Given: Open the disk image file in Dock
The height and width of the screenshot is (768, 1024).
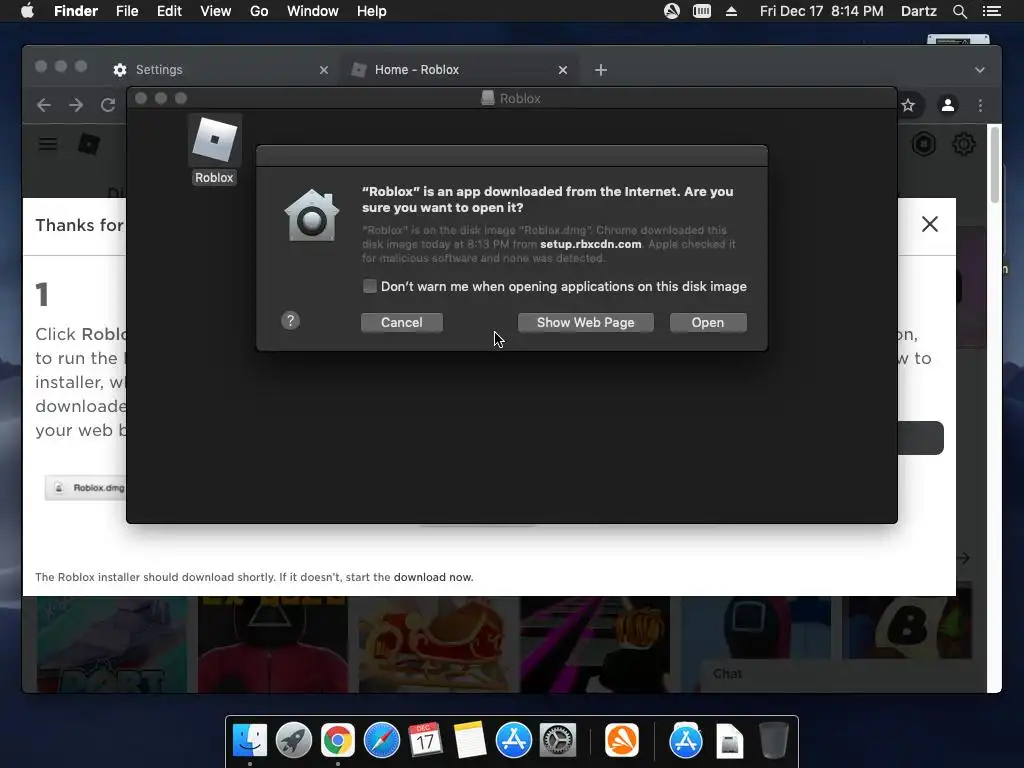Looking at the screenshot, I should 729,742.
